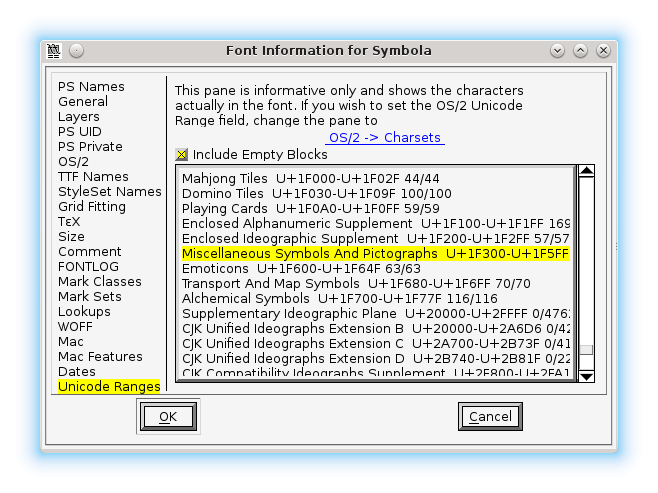Click the scrollbar thumb in ranges list
658x493 pixels.
586,350
